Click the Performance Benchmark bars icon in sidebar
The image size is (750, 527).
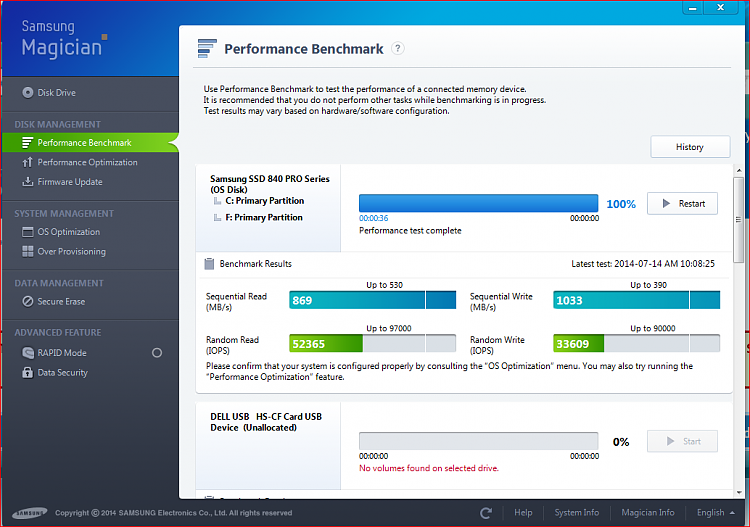coord(27,143)
